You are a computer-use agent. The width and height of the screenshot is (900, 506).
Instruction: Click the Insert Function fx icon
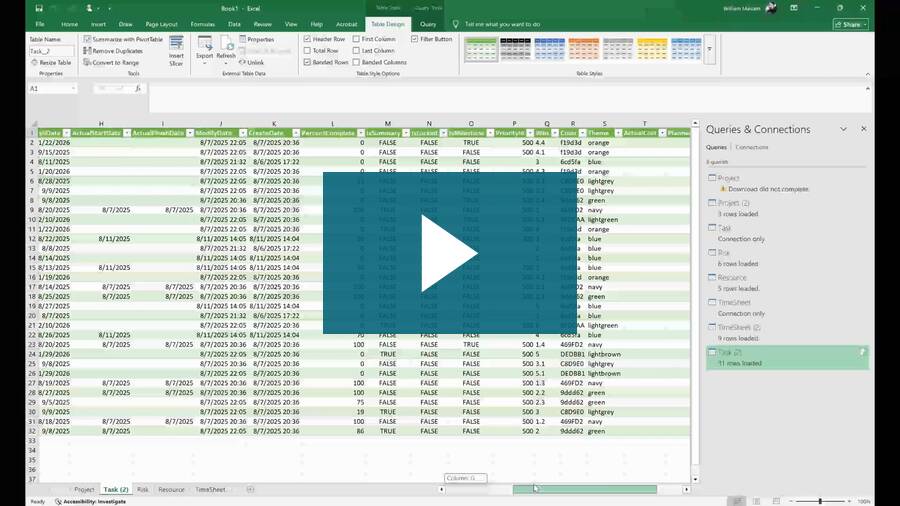pos(138,88)
